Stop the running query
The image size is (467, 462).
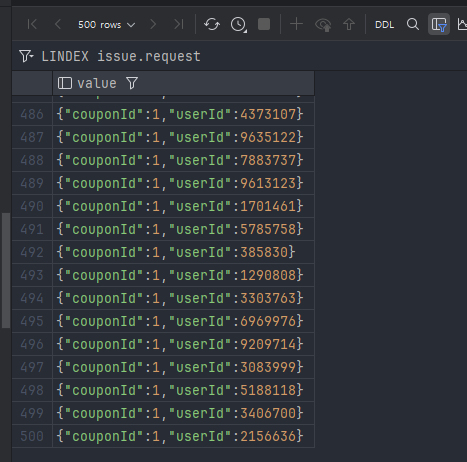point(264,24)
